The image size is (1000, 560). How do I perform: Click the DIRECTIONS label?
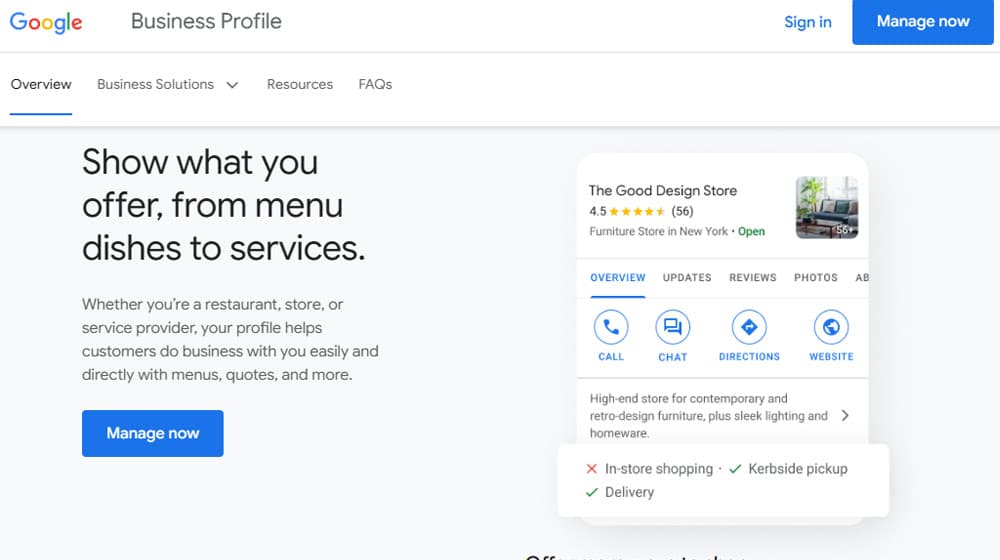tap(749, 357)
